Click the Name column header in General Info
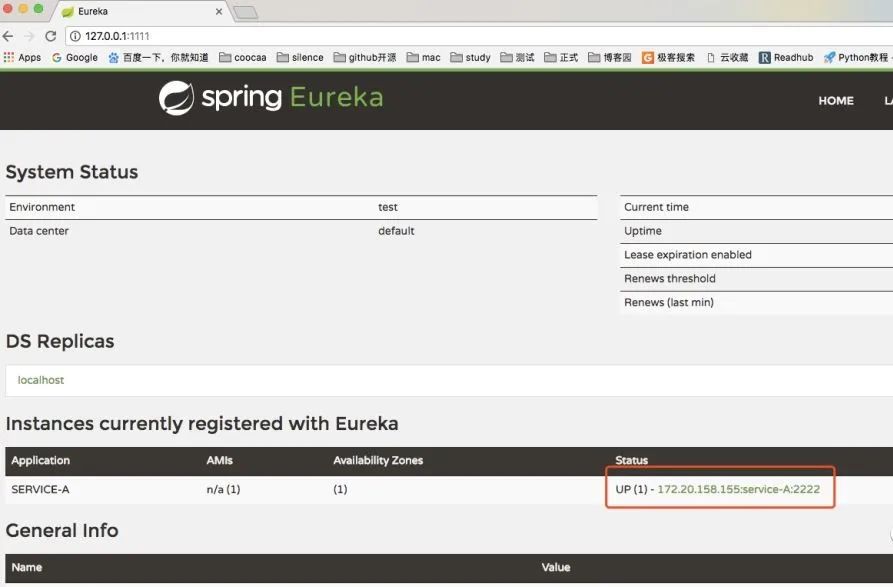Image resolution: width=893 pixels, height=587 pixels. 27,568
